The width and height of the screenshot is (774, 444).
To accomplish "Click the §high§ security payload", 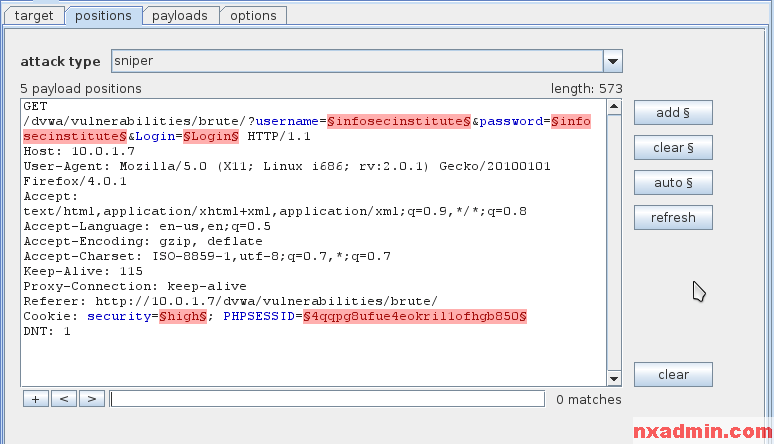I will pos(183,316).
